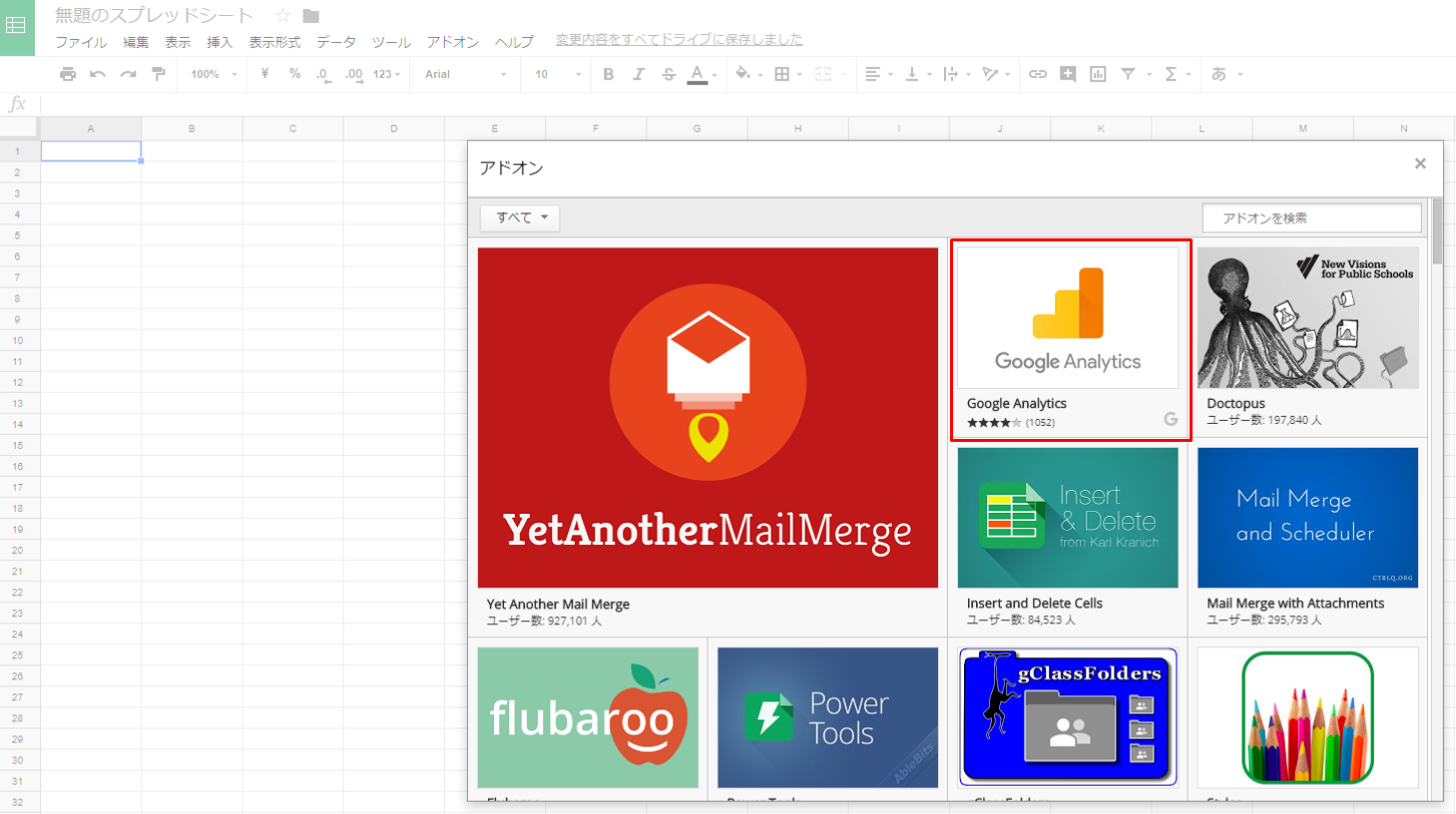The image size is (1456, 814).
Task: Open the 編集 menu
Action: (x=136, y=42)
